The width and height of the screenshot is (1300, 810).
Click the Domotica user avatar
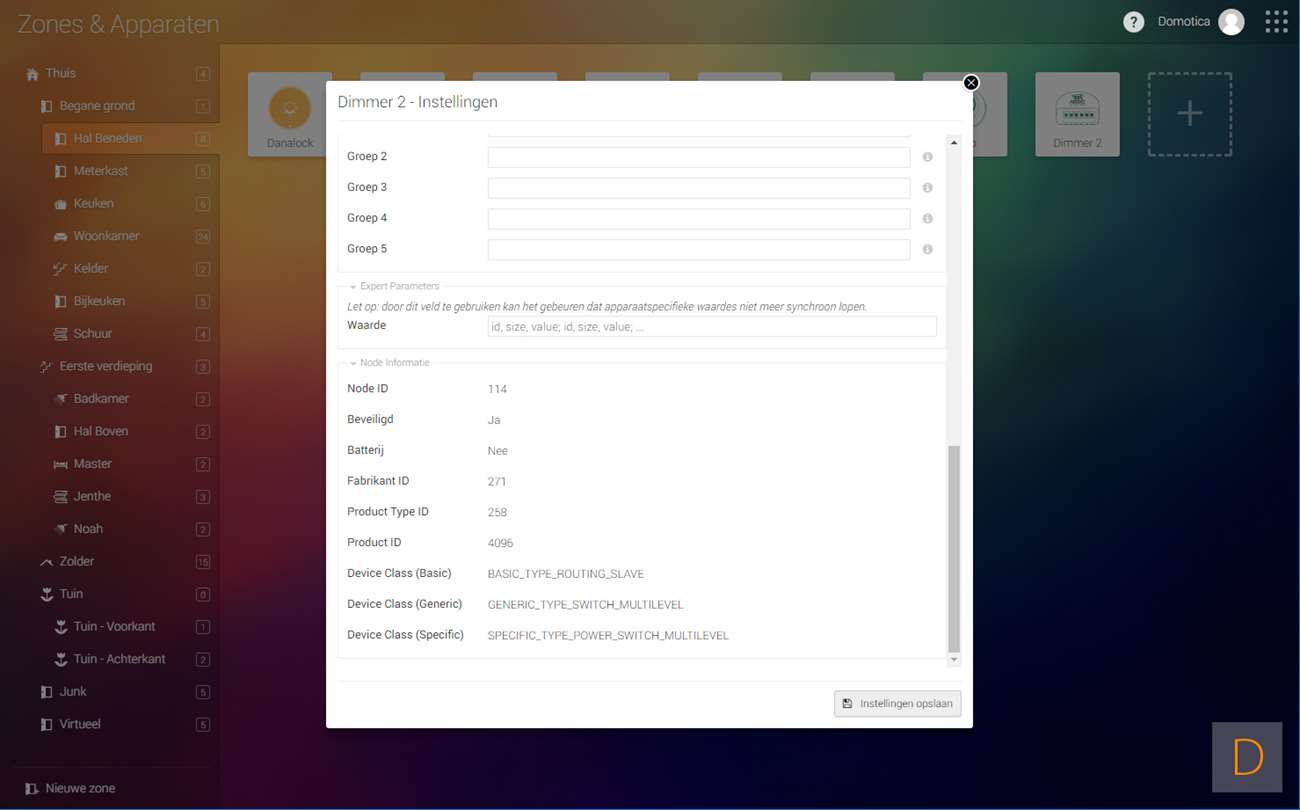tap(1231, 22)
